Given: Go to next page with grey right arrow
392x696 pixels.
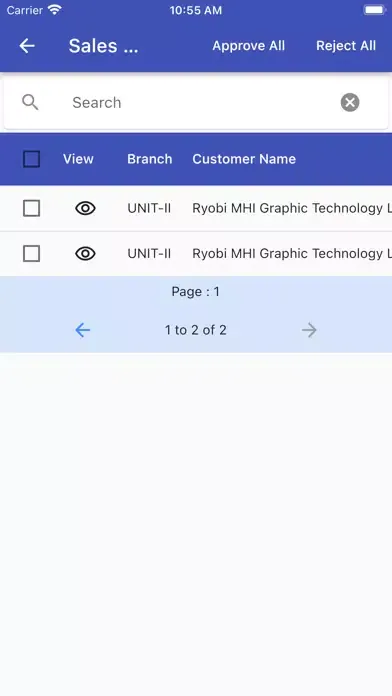Looking at the screenshot, I should pyautogui.click(x=309, y=330).
